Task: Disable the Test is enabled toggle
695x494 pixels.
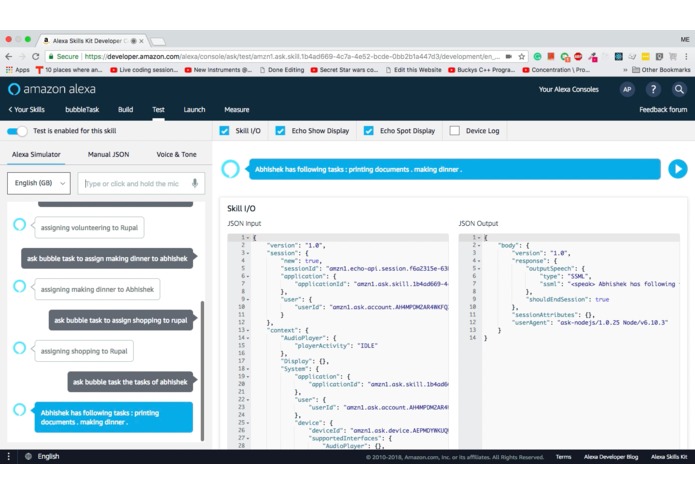Action: coord(17,131)
